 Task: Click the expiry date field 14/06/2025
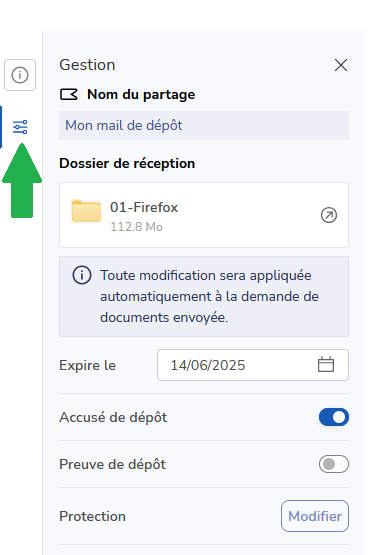(x=253, y=365)
